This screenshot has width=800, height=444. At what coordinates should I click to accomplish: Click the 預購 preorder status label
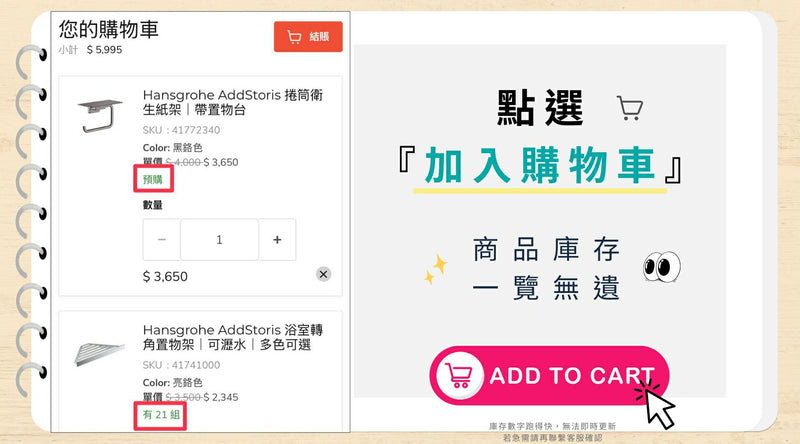pos(153,179)
